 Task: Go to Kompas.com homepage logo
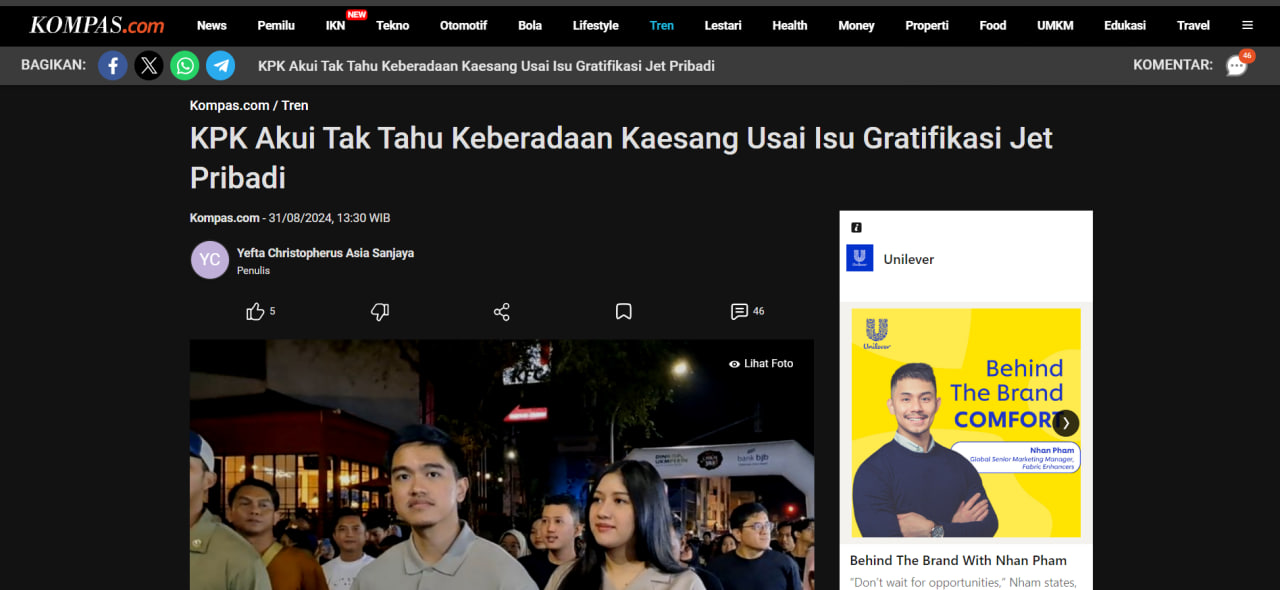pyautogui.click(x=97, y=25)
